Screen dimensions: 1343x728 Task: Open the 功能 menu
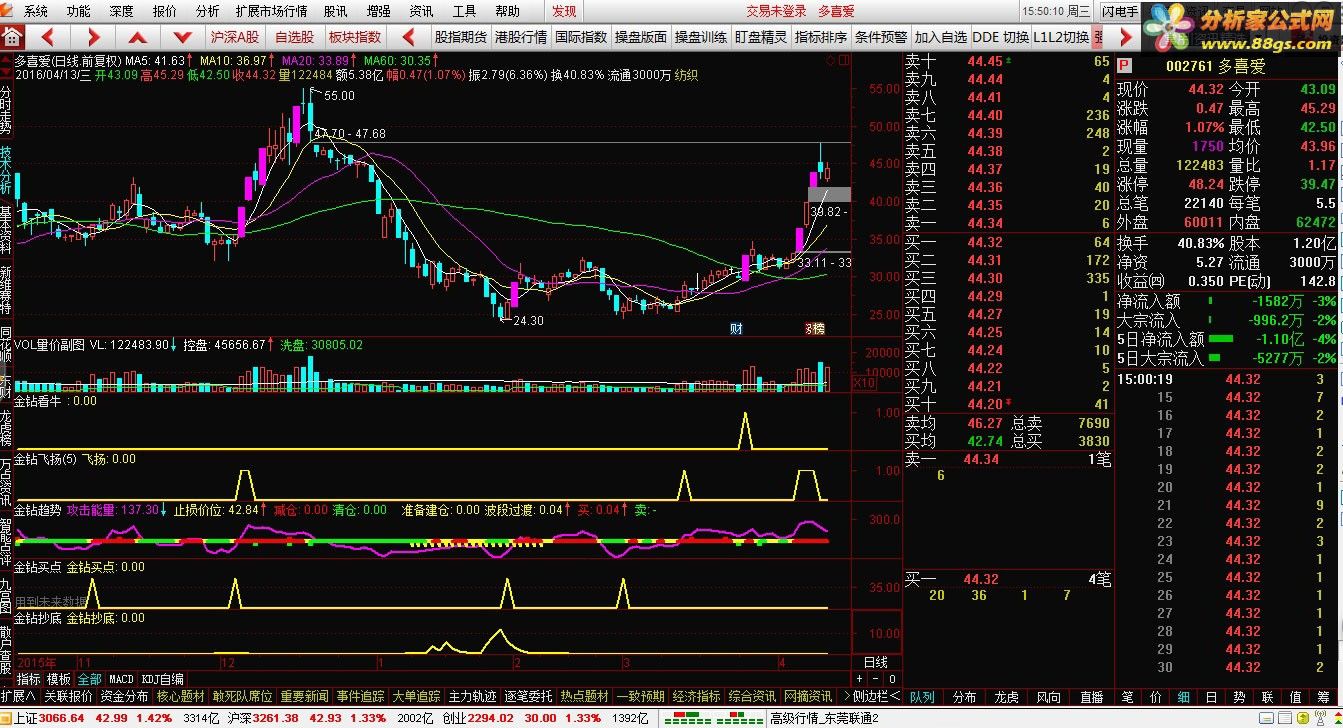78,11
